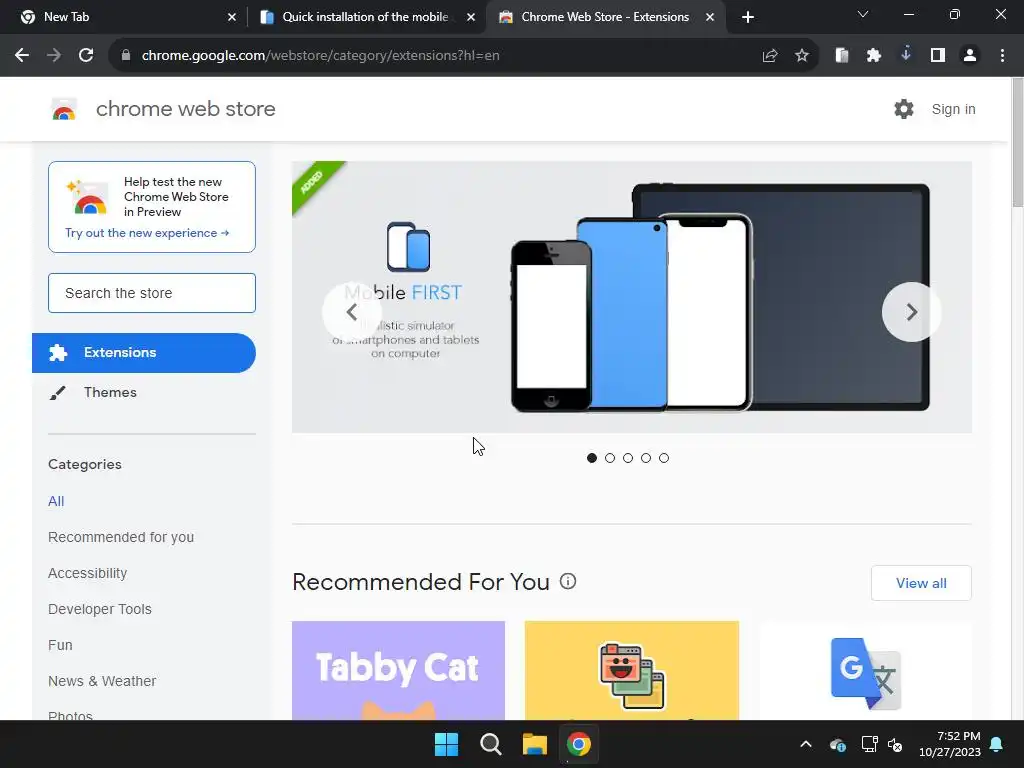This screenshot has height=768, width=1024.
Task: Select the third carousel dot
Action: (x=628, y=458)
